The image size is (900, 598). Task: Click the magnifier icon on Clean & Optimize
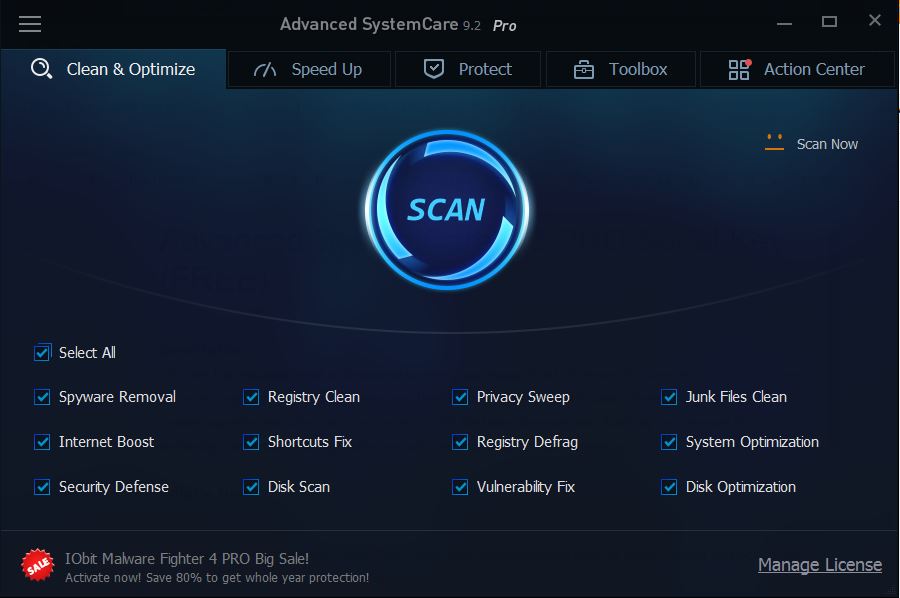pos(41,69)
